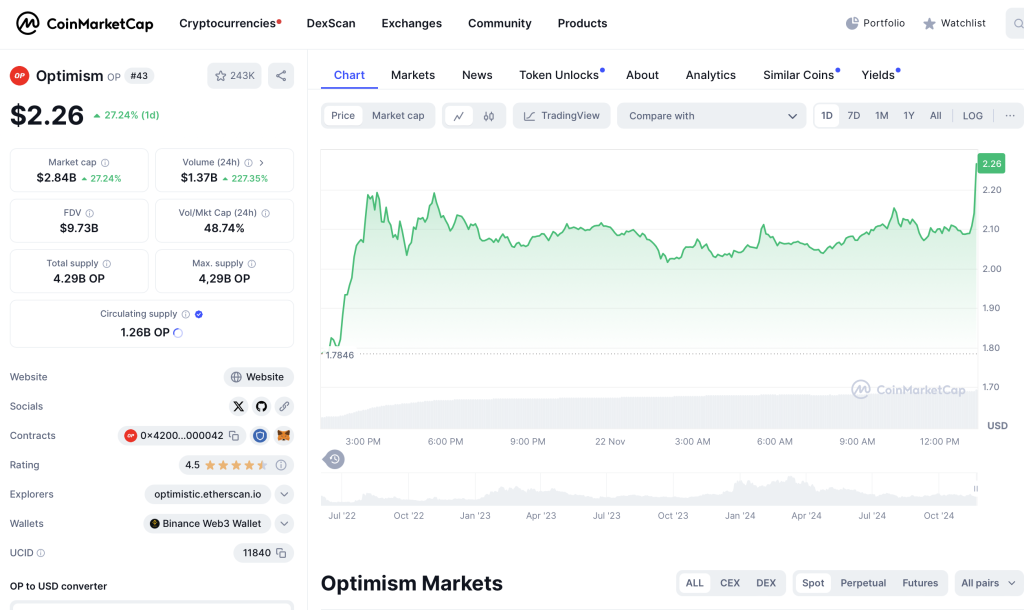The width and height of the screenshot is (1024, 610).
Task: Select the Price chart toggle
Action: [343, 116]
